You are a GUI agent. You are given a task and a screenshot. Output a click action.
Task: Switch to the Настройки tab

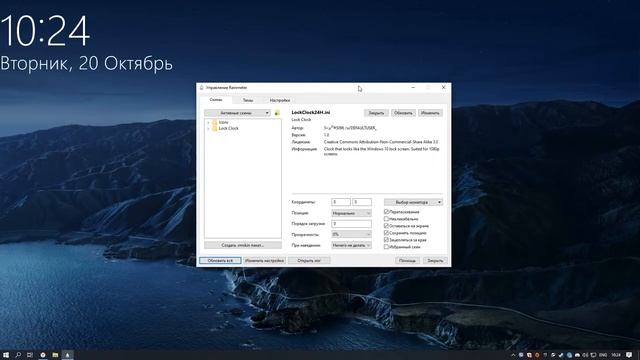(x=280, y=100)
